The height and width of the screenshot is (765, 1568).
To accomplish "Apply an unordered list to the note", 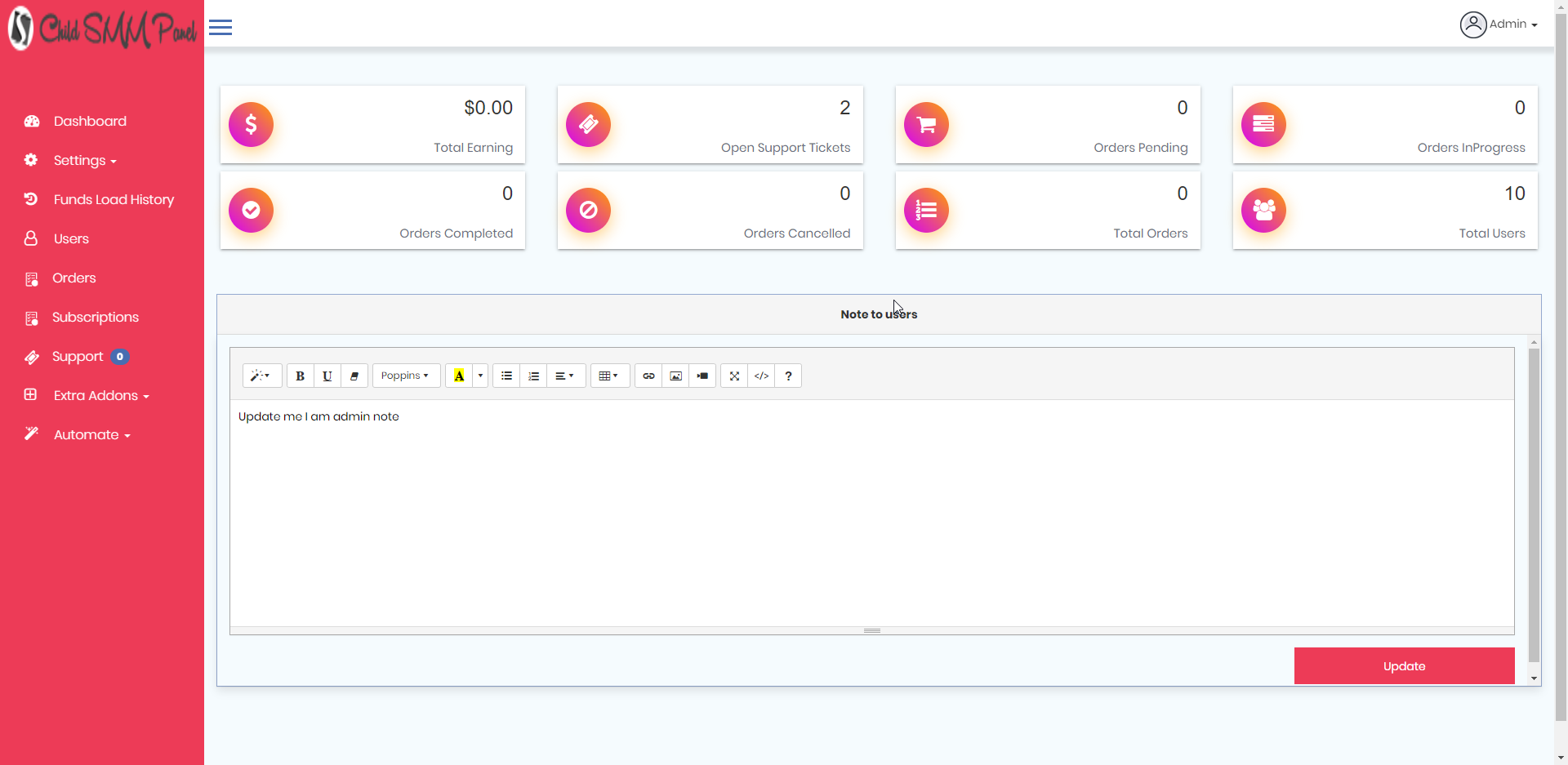I will tap(506, 376).
